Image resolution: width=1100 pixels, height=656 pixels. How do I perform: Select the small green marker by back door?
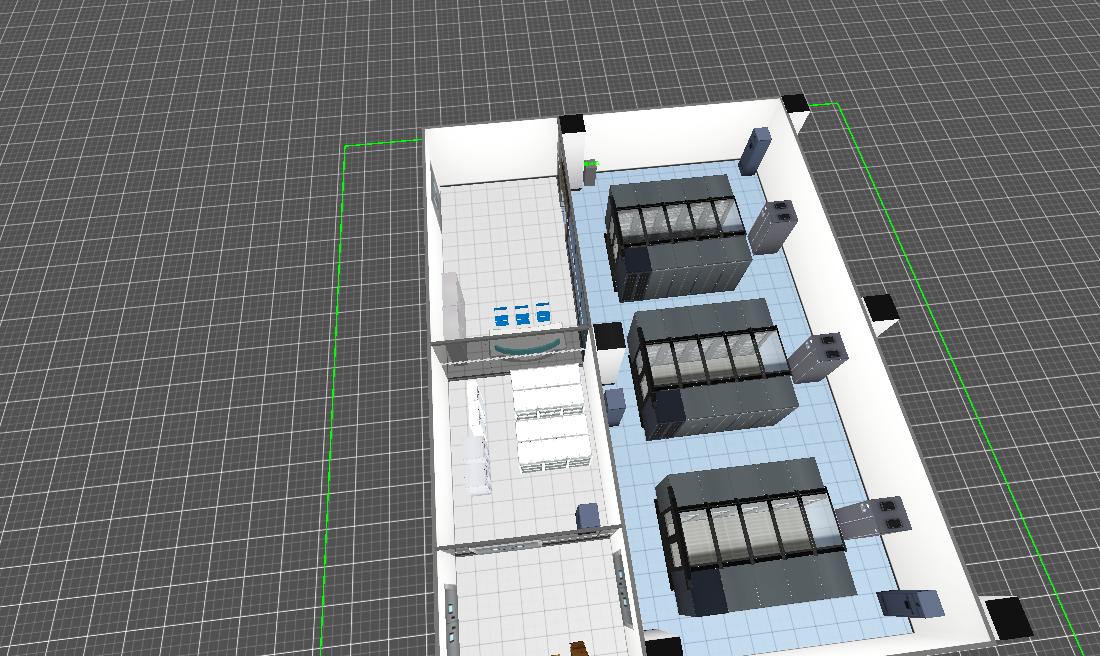[x=591, y=163]
